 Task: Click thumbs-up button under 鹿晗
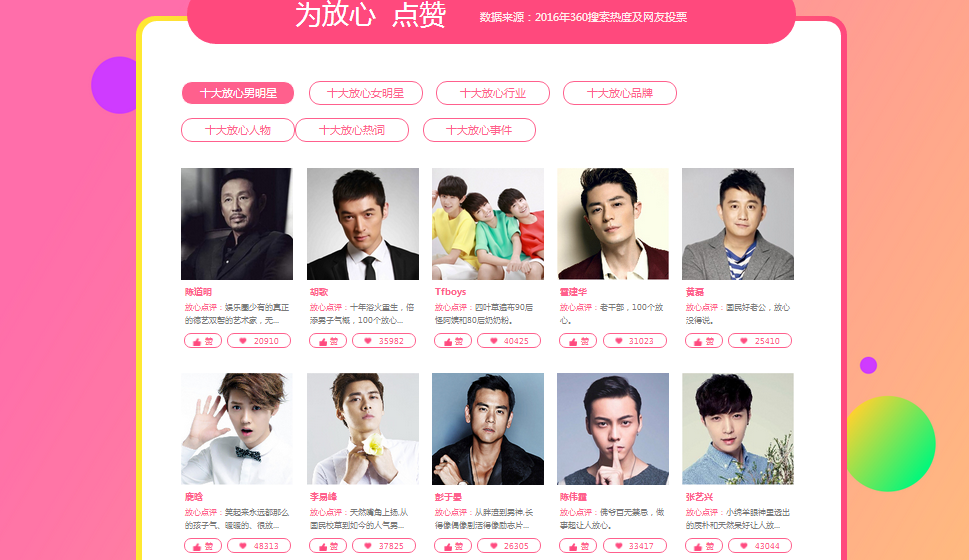point(203,546)
